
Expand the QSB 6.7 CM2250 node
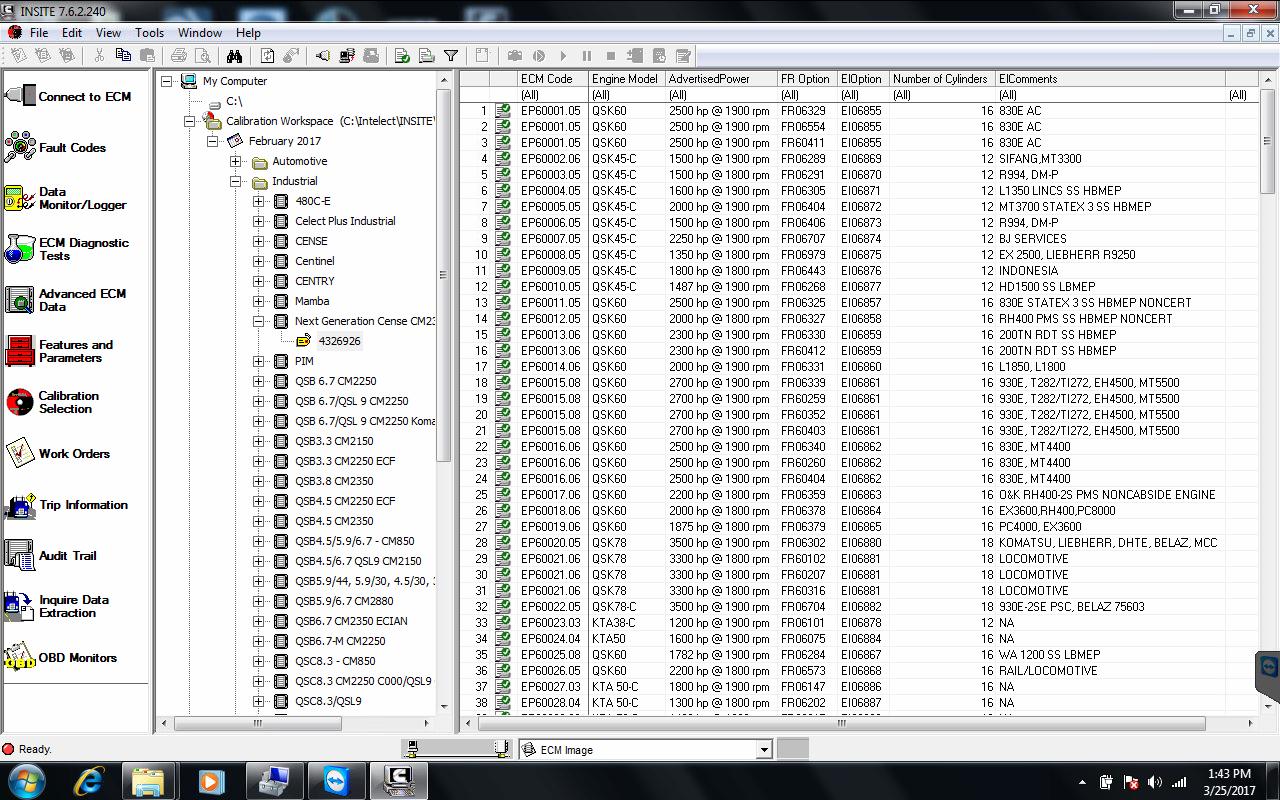pos(258,381)
